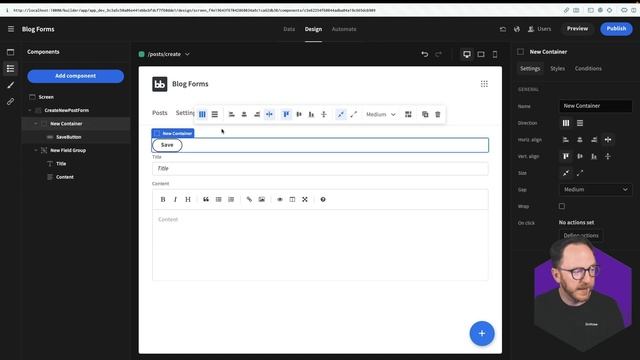Collapse the CreateNewPostForm tree node

point(30,110)
